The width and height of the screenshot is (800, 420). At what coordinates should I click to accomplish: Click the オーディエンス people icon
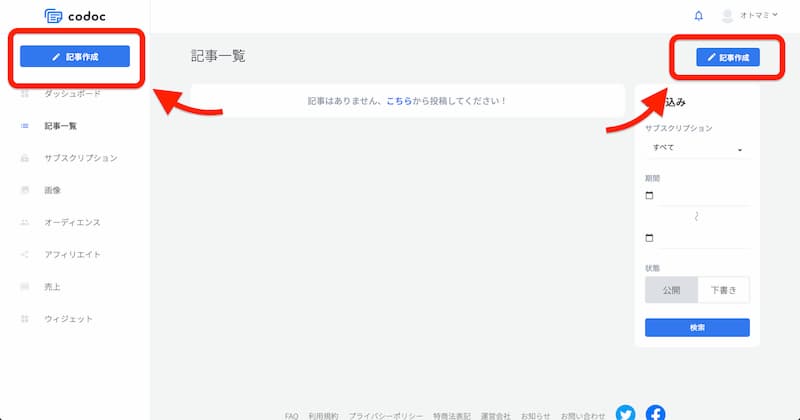pos(24,222)
